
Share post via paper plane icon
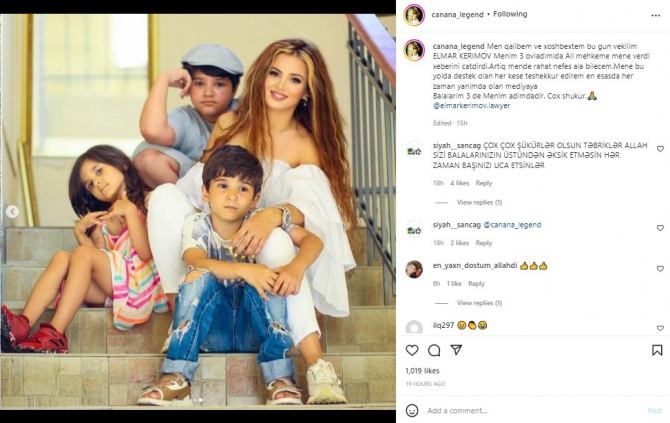(456, 350)
